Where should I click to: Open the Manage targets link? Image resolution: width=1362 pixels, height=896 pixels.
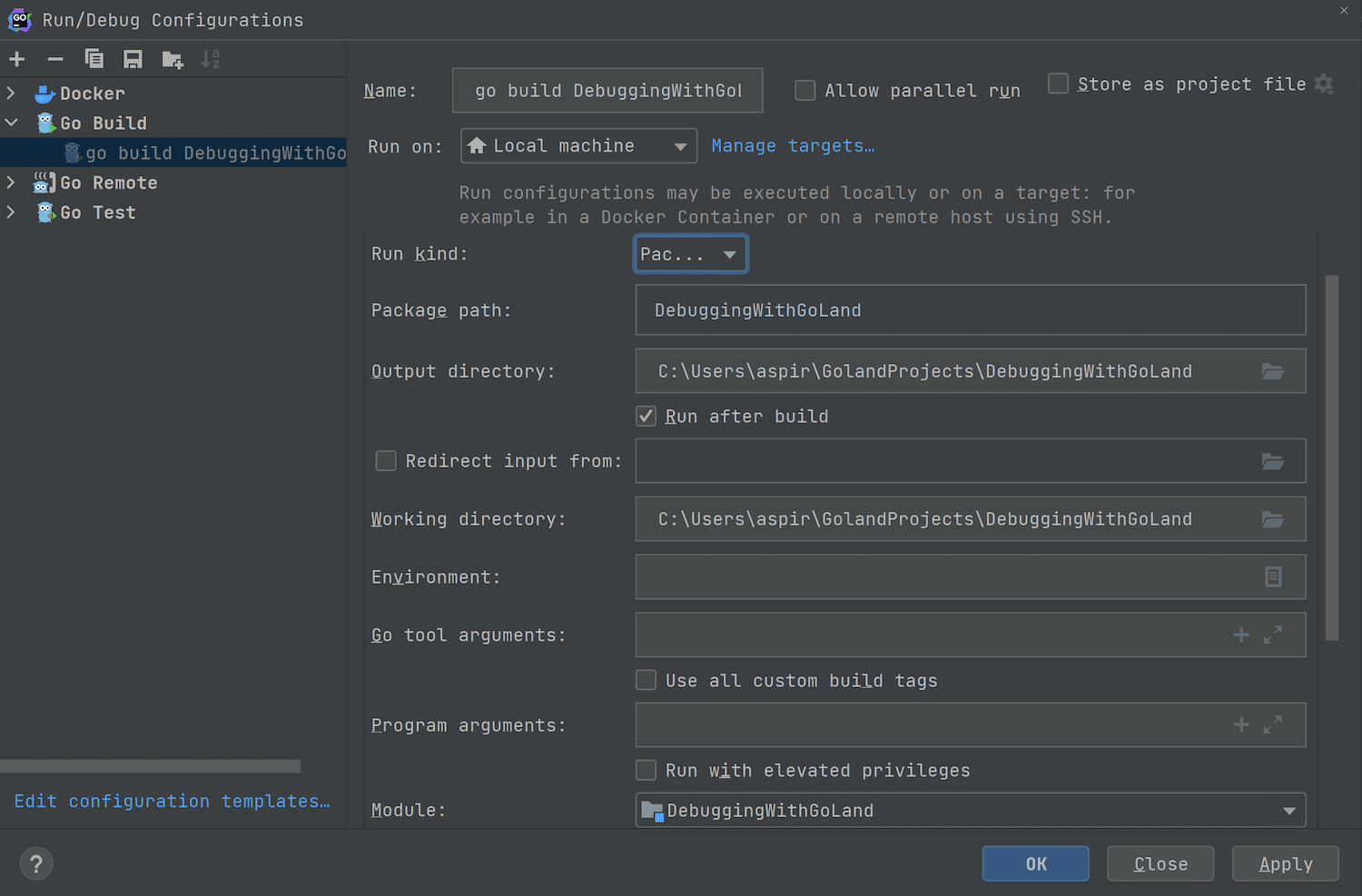[794, 146]
